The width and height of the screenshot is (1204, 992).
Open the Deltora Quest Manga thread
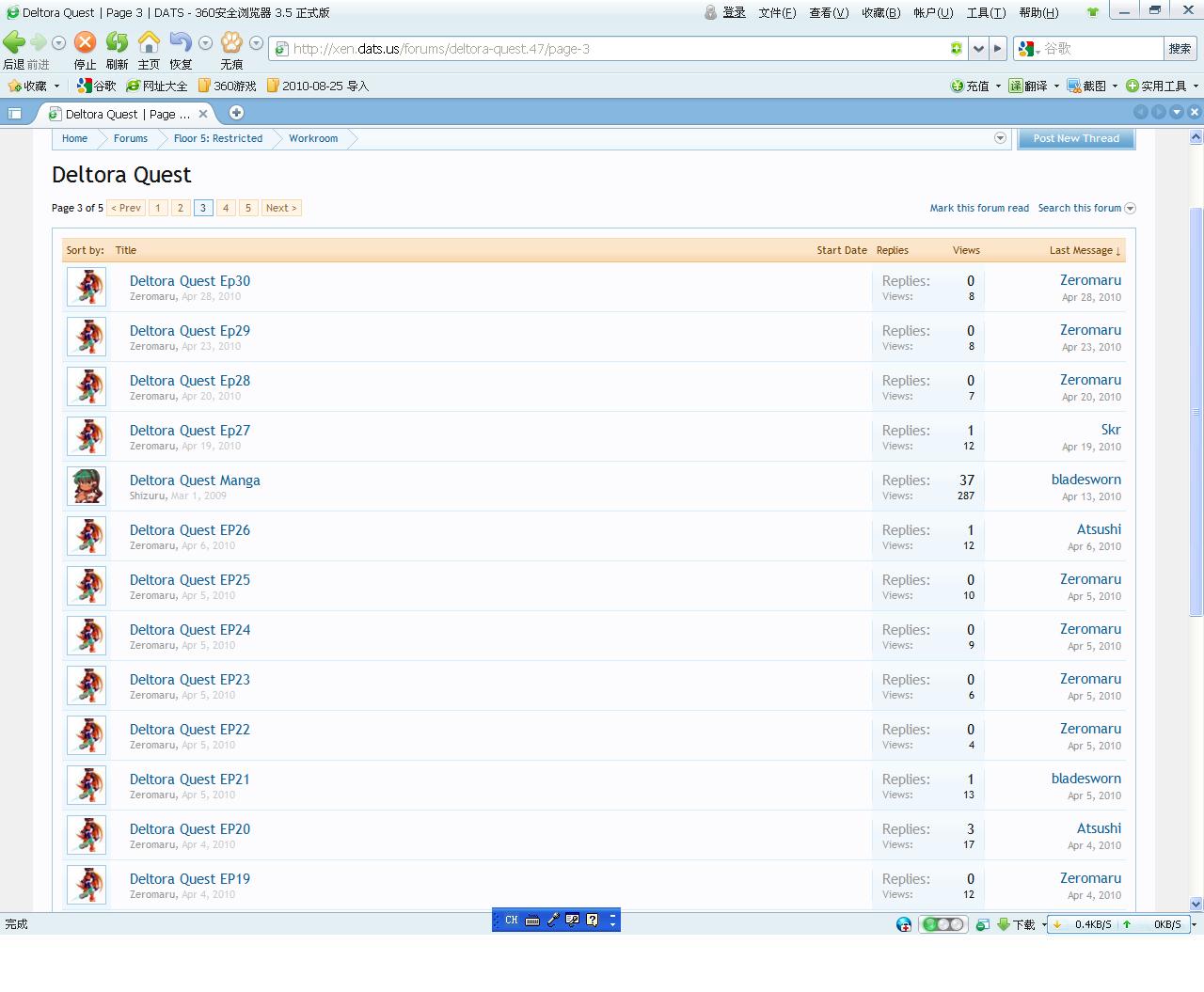pos(195,480)
